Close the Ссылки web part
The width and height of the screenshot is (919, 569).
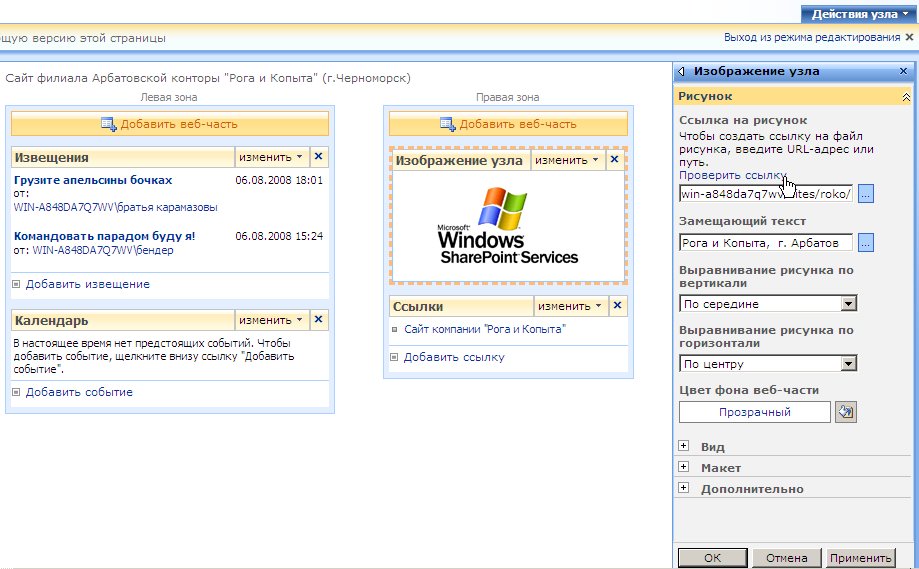(x=617, y=305)
